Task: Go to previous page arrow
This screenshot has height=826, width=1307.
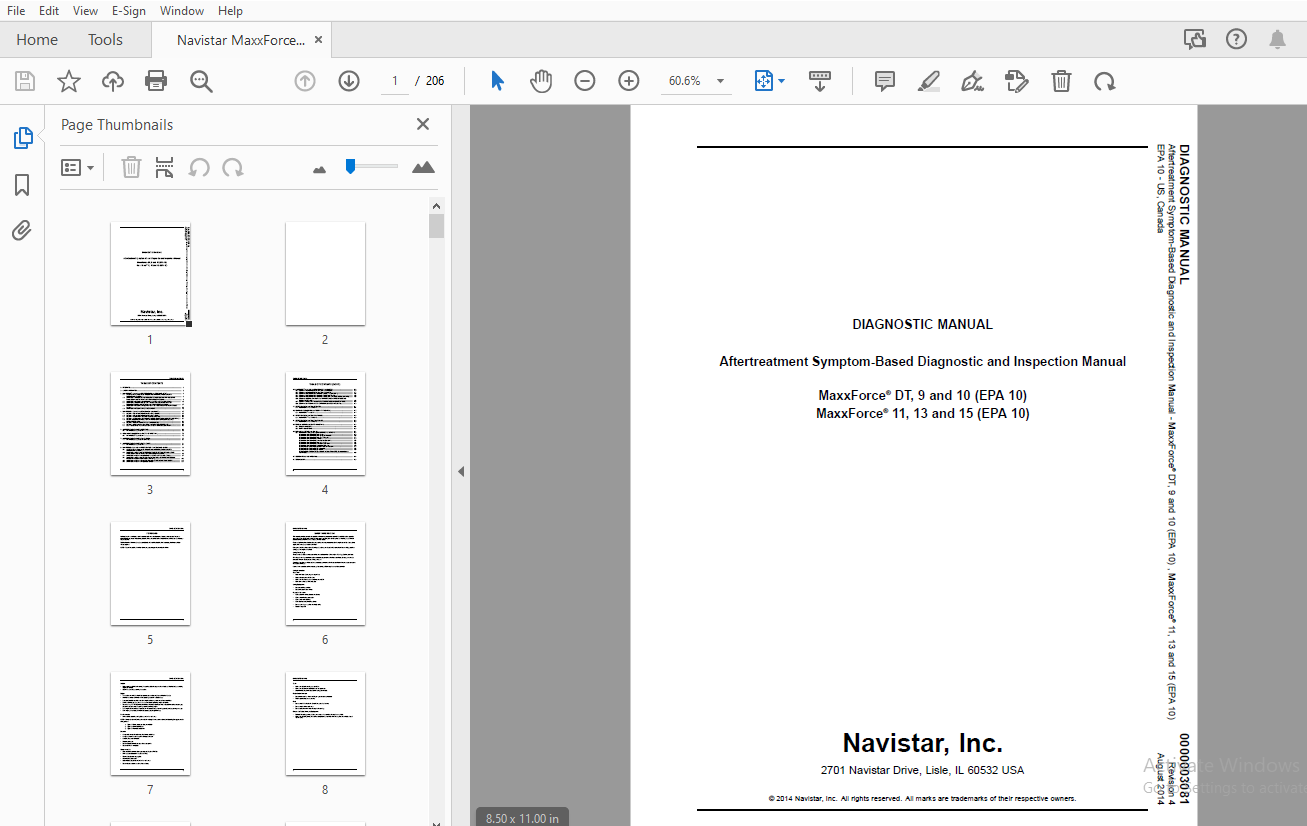Action: [305, 81]
